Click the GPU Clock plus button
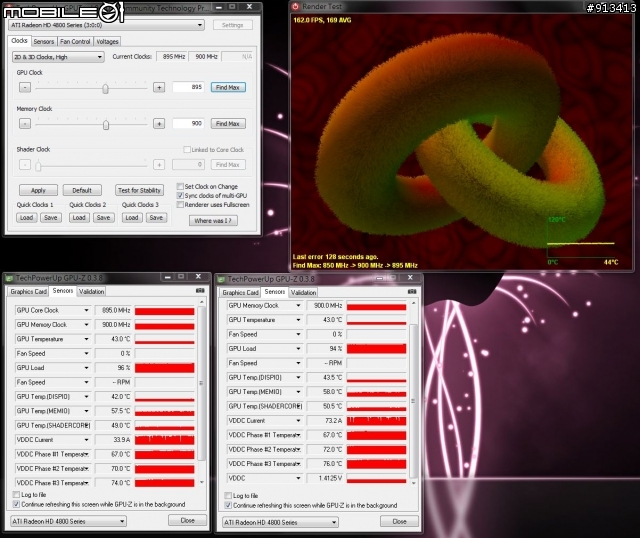This screenshot has height=538, width=640. [x=159, y=87]
